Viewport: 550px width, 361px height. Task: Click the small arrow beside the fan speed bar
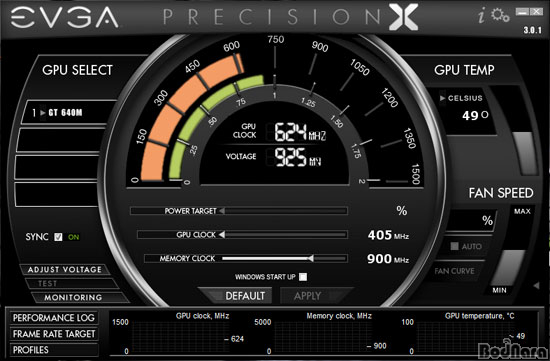point(536,286)
